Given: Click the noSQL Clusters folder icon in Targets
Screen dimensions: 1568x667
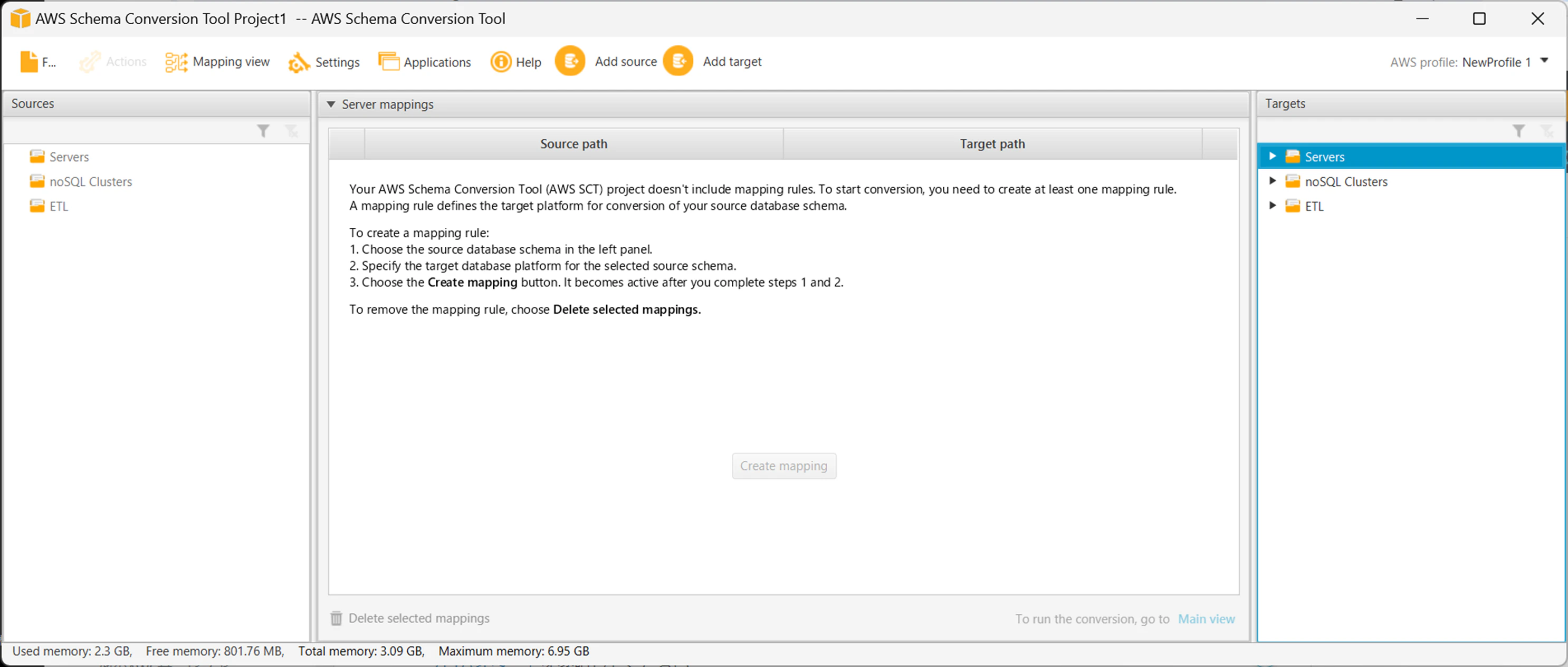Looking at the screenshot, I should coord(1293,181).
